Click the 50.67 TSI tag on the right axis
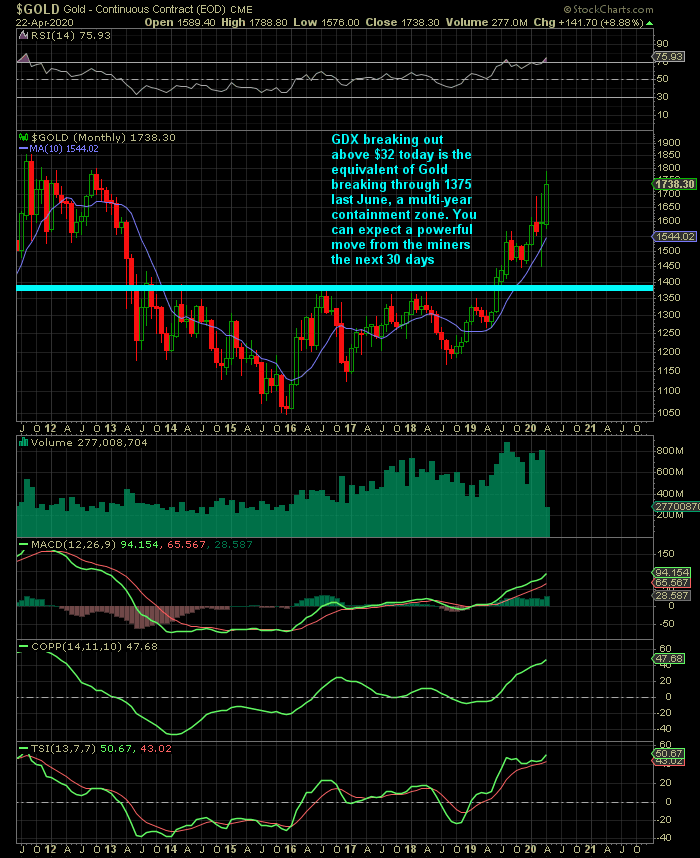This screenshot has width=700, height=858. (x=669, y=753)
